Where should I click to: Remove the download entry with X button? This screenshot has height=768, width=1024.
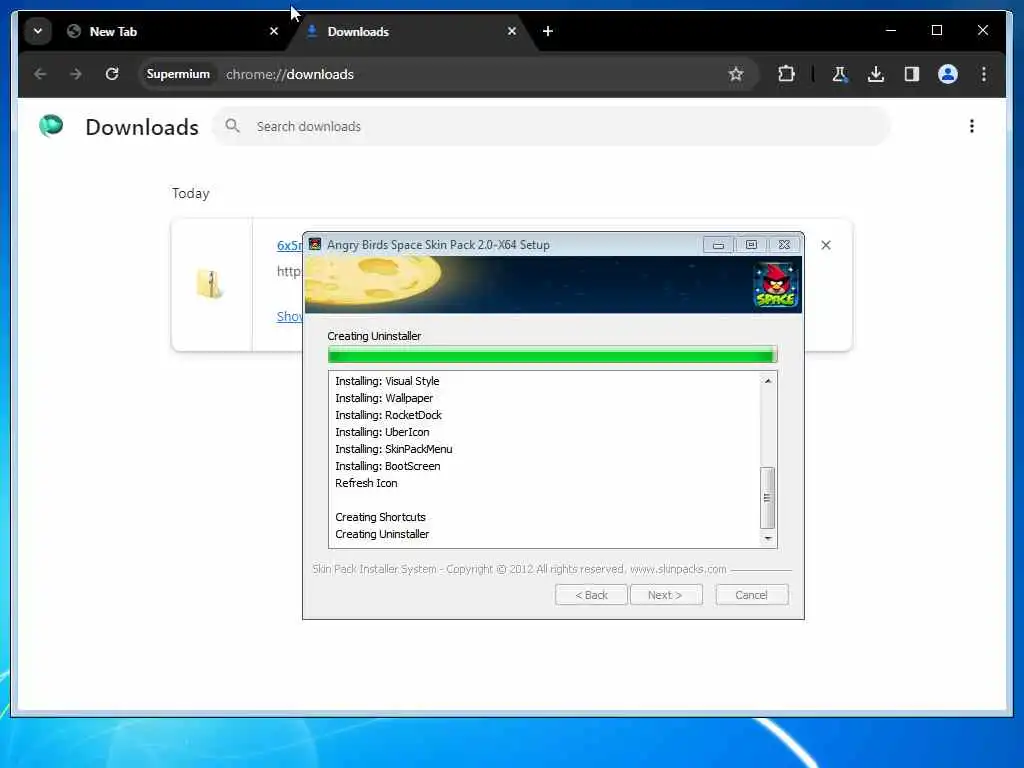pos(825,245)
